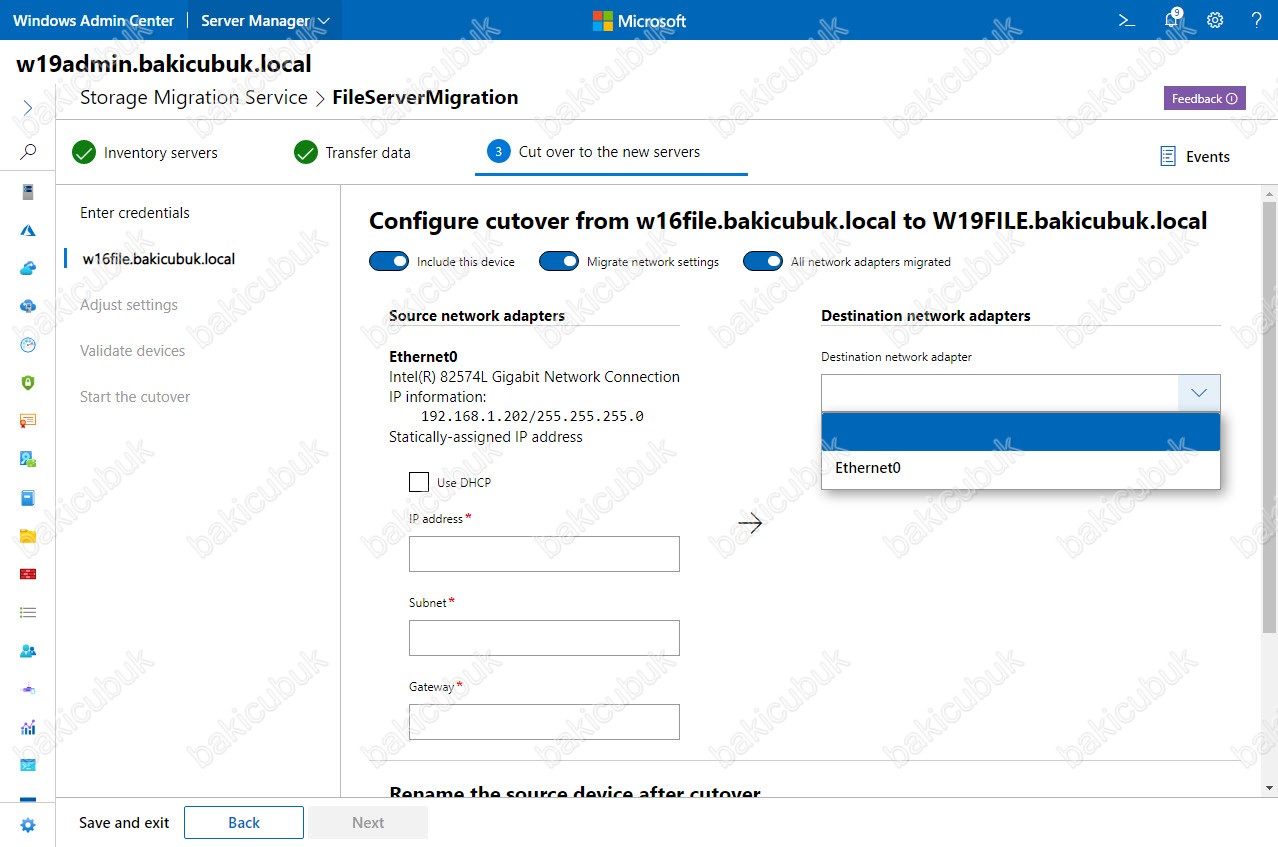Open the Firewall red brick icon
The width and height of the screenshot is (1278, 847).
pos(28,574)
